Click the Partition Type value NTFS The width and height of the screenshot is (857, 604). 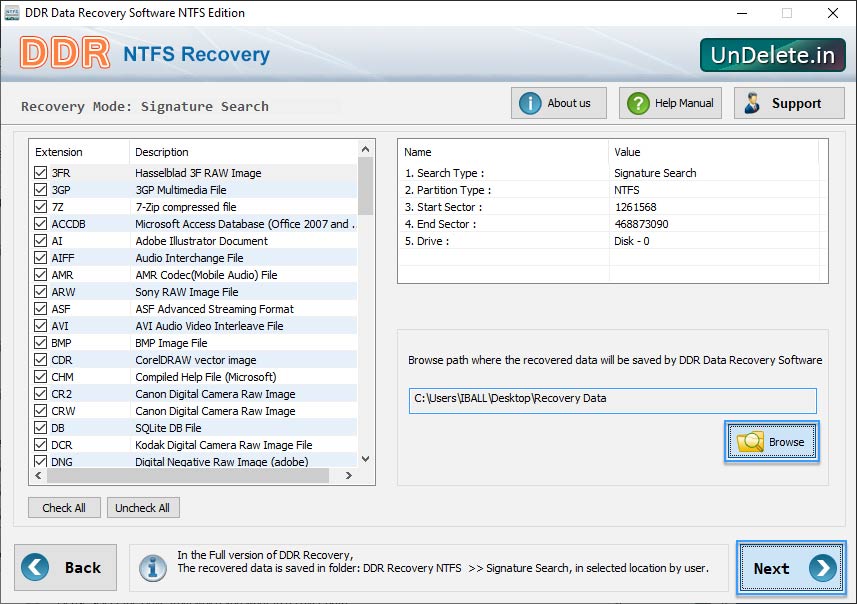tap(626, 190)
